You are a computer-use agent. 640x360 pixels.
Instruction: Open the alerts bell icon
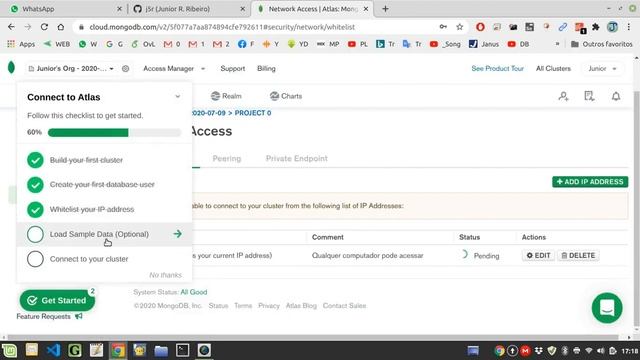click(616, 96)
